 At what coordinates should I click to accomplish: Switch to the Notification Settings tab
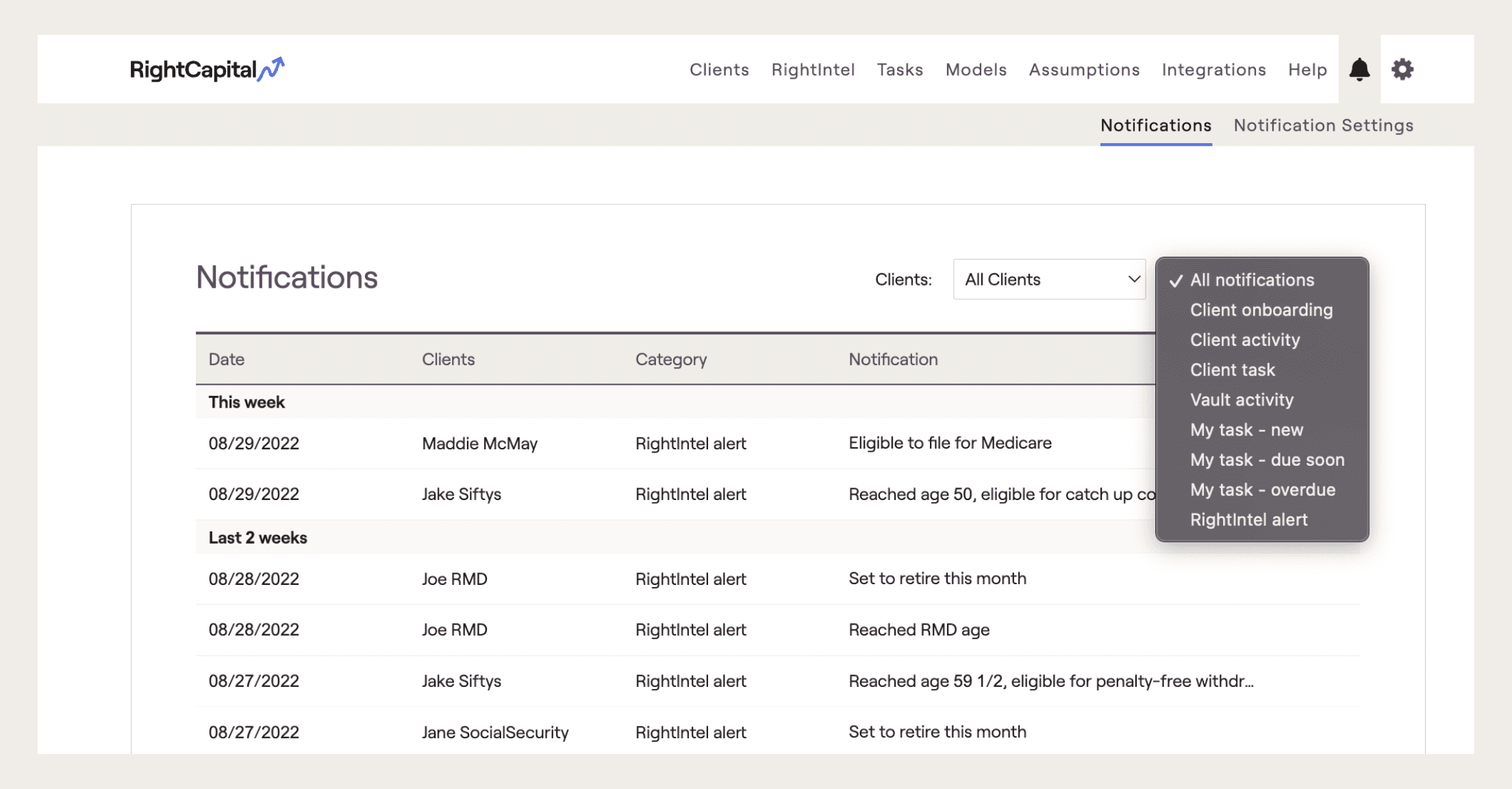pos(1323,125)
